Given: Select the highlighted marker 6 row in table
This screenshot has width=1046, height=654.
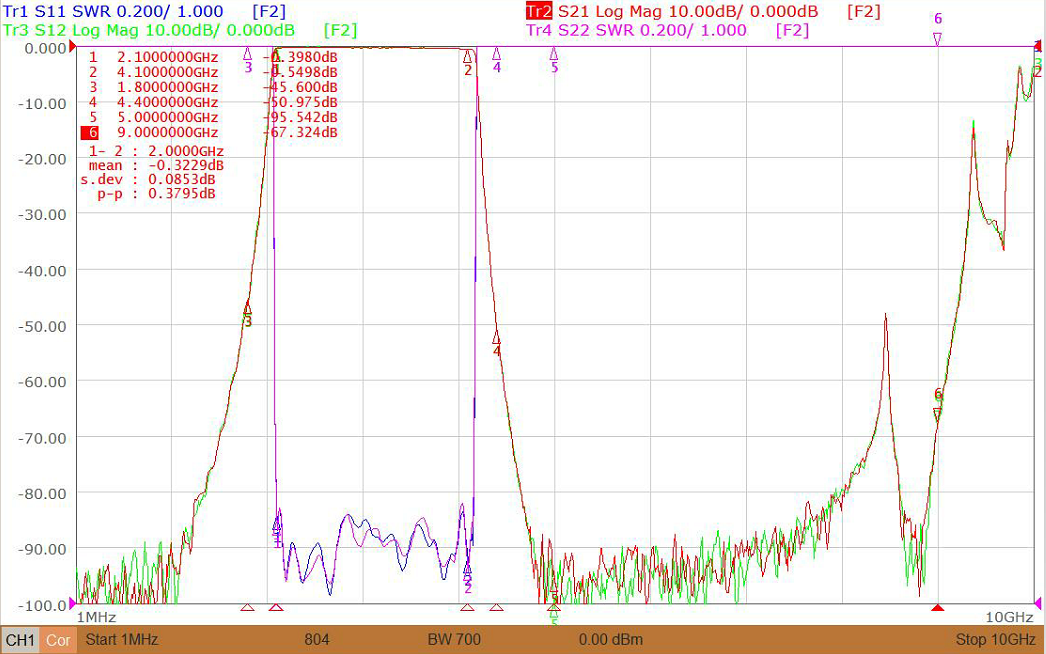Looking at the screenshot, I should click(209, 132).
